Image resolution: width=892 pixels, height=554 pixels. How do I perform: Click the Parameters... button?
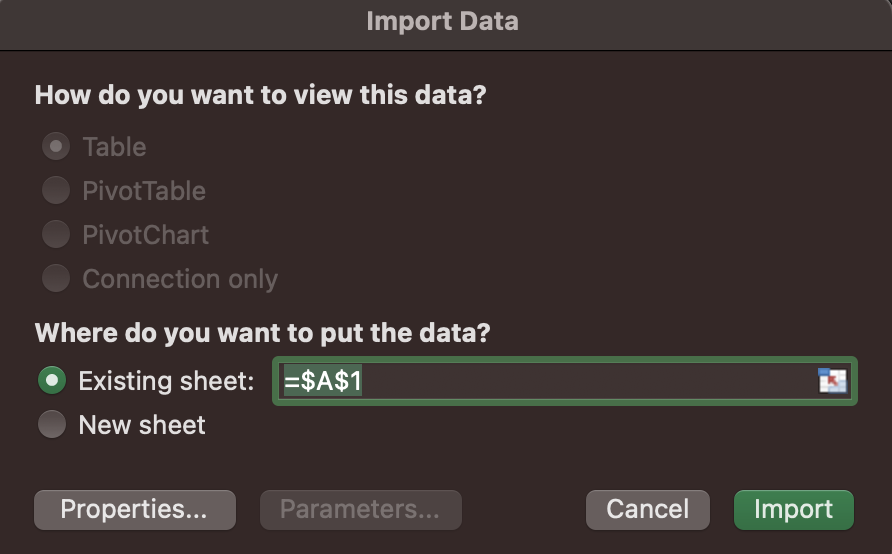(x=360, y=510)
